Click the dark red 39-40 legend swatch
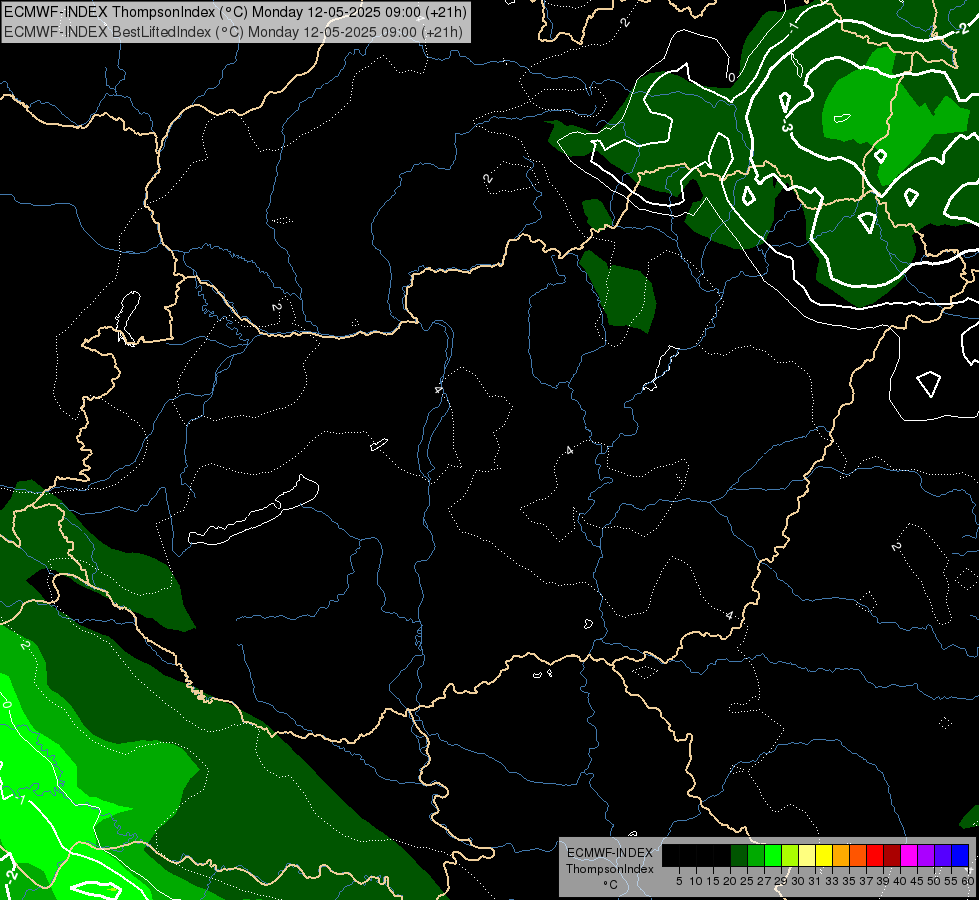 [x=892, y=855]
